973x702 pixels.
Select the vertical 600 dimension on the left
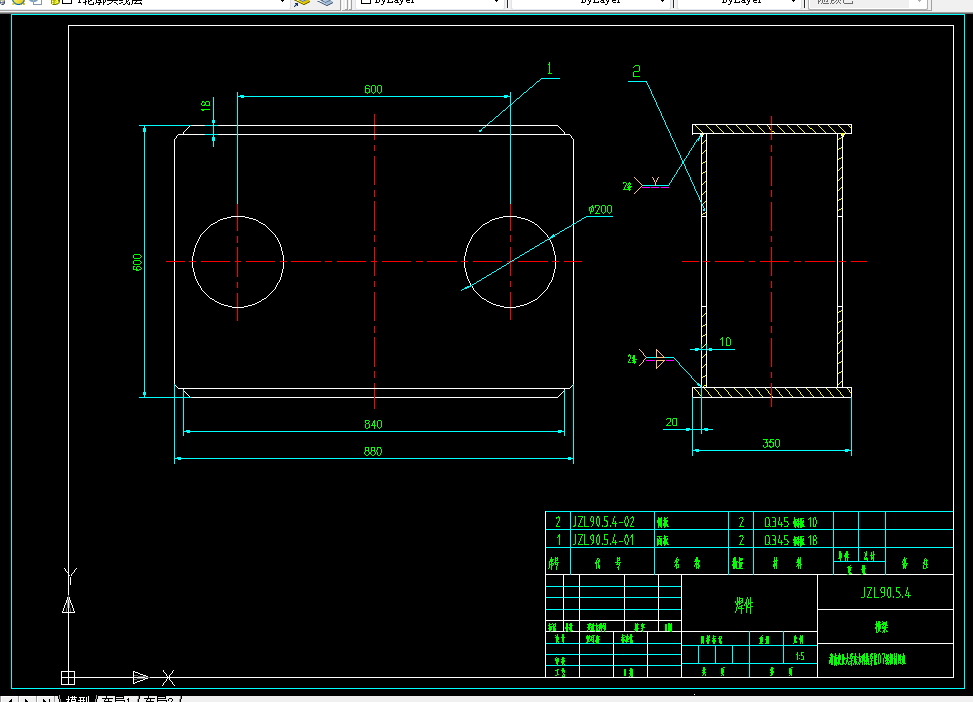tap(137, 262)
